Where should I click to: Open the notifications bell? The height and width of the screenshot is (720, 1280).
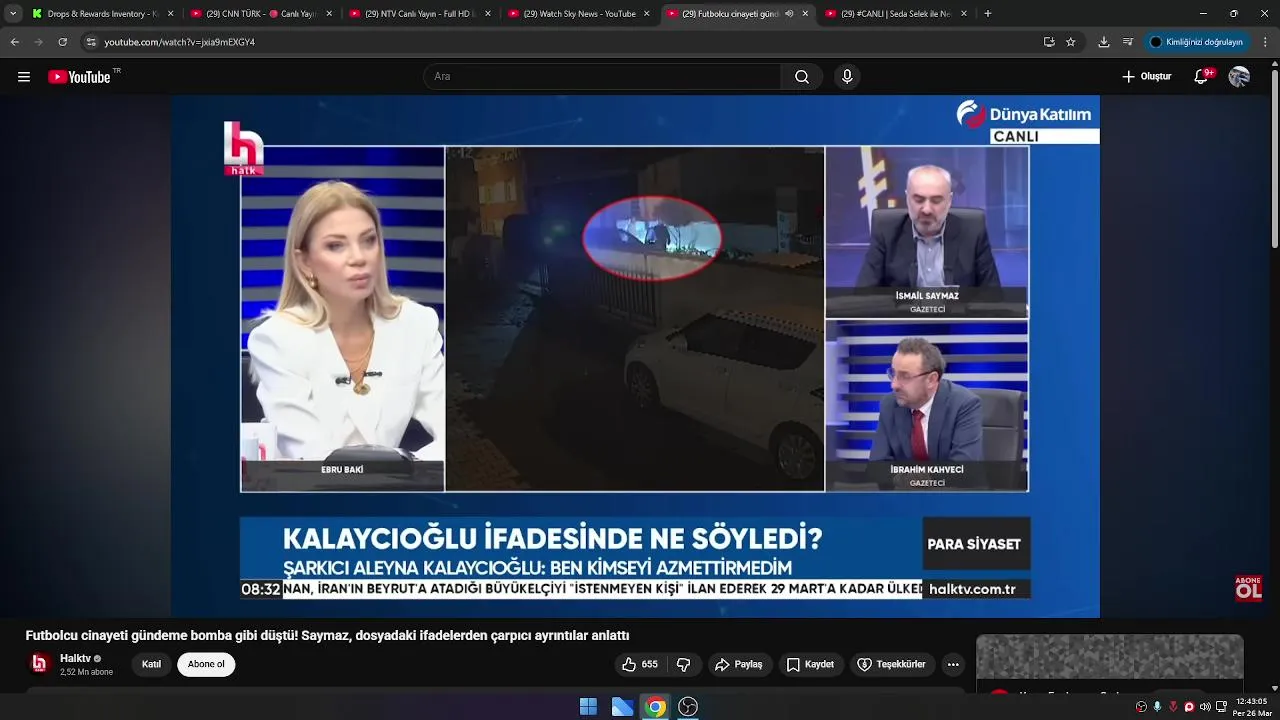tap(1202, 77)
